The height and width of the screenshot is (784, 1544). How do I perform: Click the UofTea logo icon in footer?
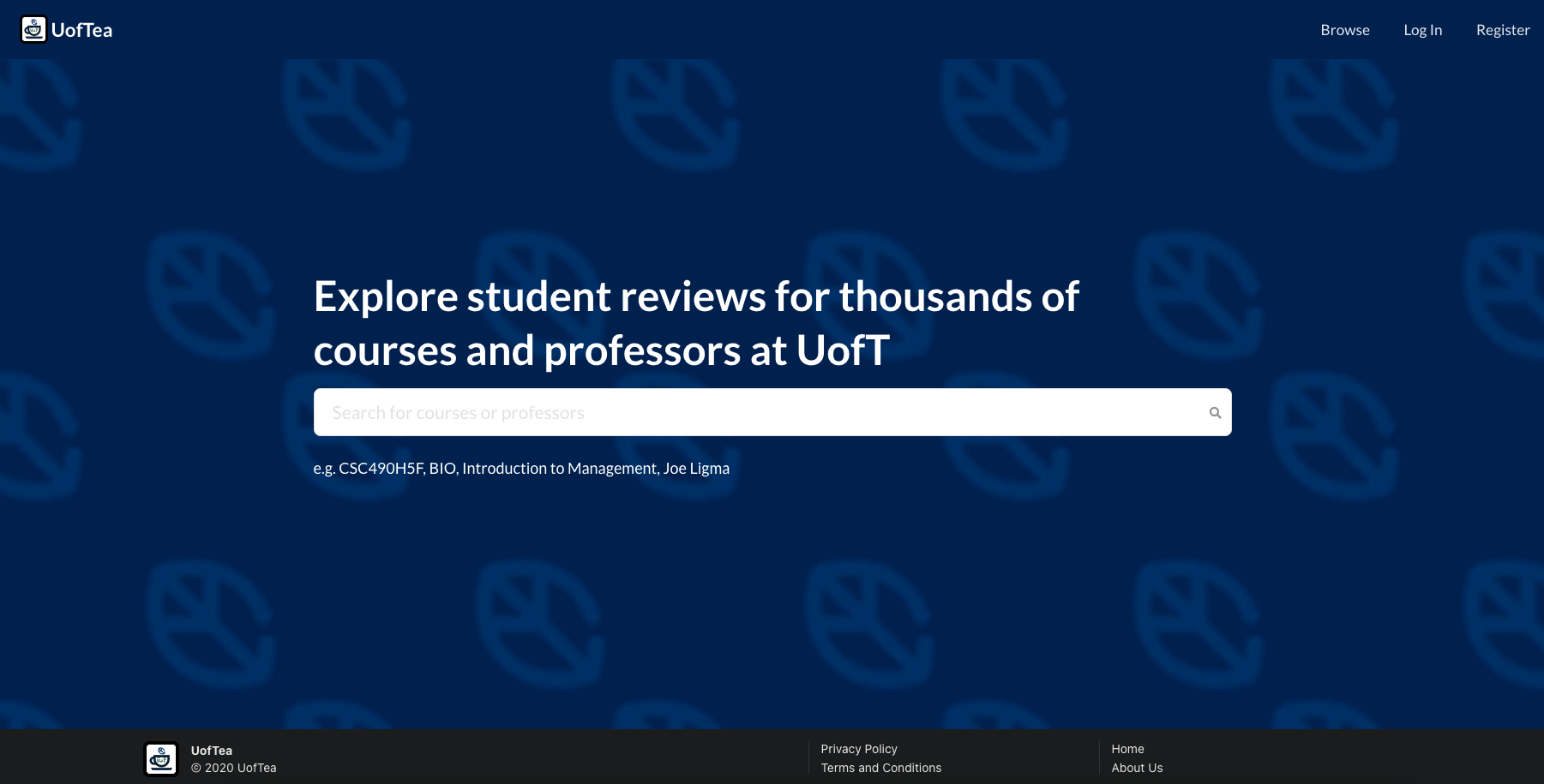point(161,758)
